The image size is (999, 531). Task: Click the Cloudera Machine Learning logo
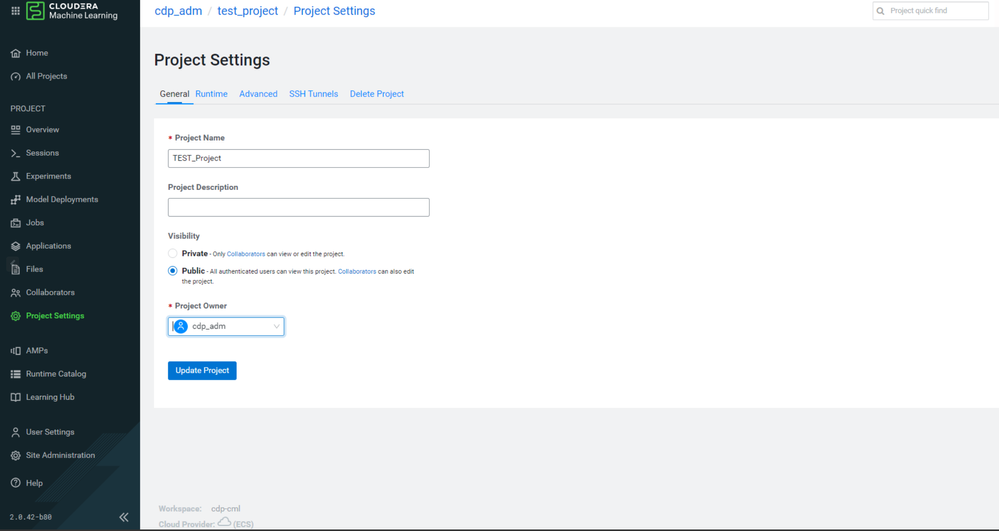tap(72, 11)
